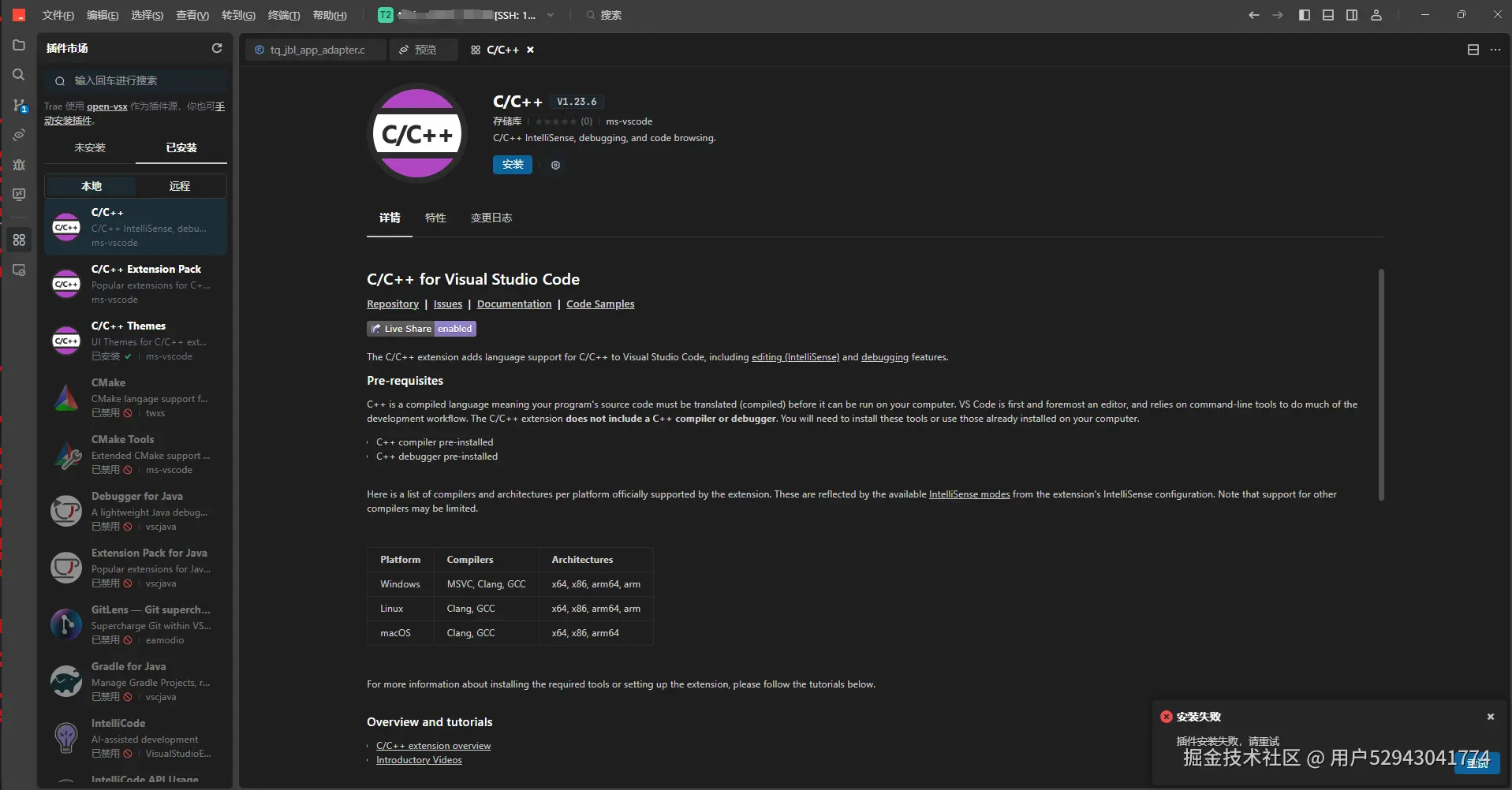The width and height of the screenshot is (1512, 790).
Task: Switch to the 未安装 plugins tab
Action: pyautogui.click(x=90, y=147)
